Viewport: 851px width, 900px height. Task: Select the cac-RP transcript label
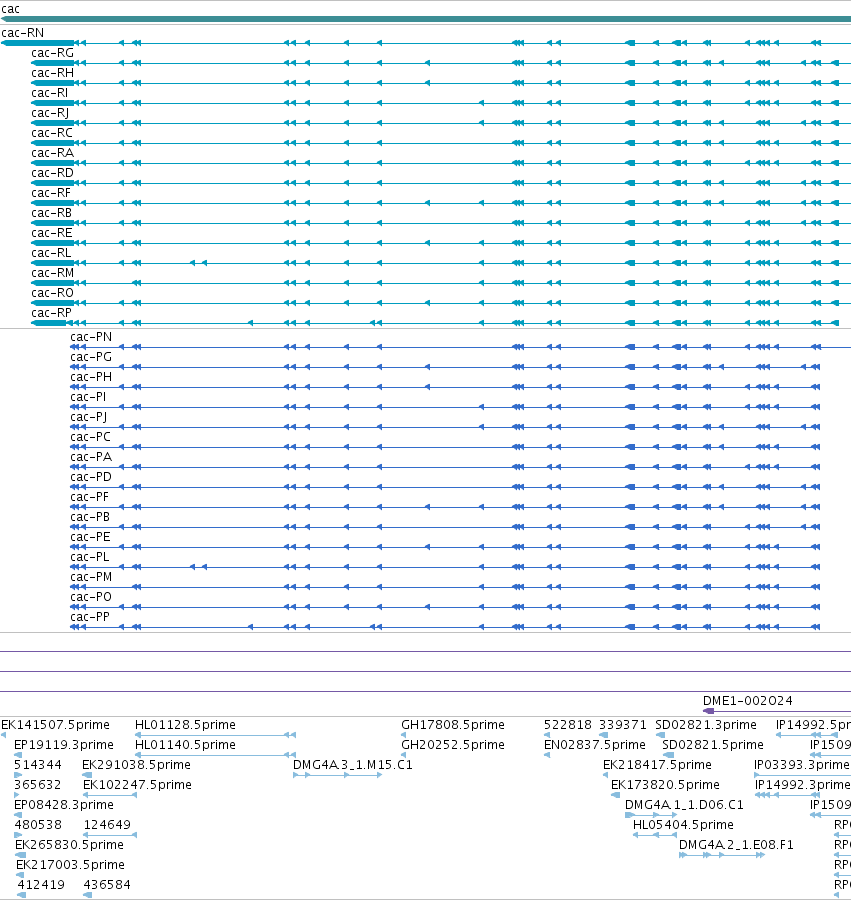click(52, 313)
